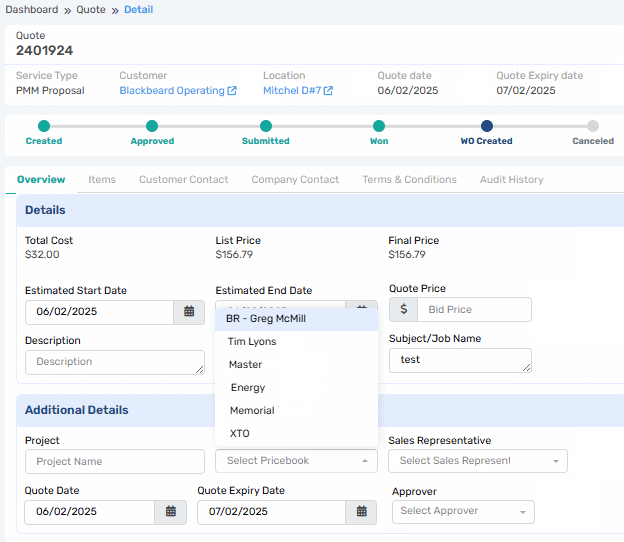Open calendar picker for Quote Expiry Date field

[361, 512]
